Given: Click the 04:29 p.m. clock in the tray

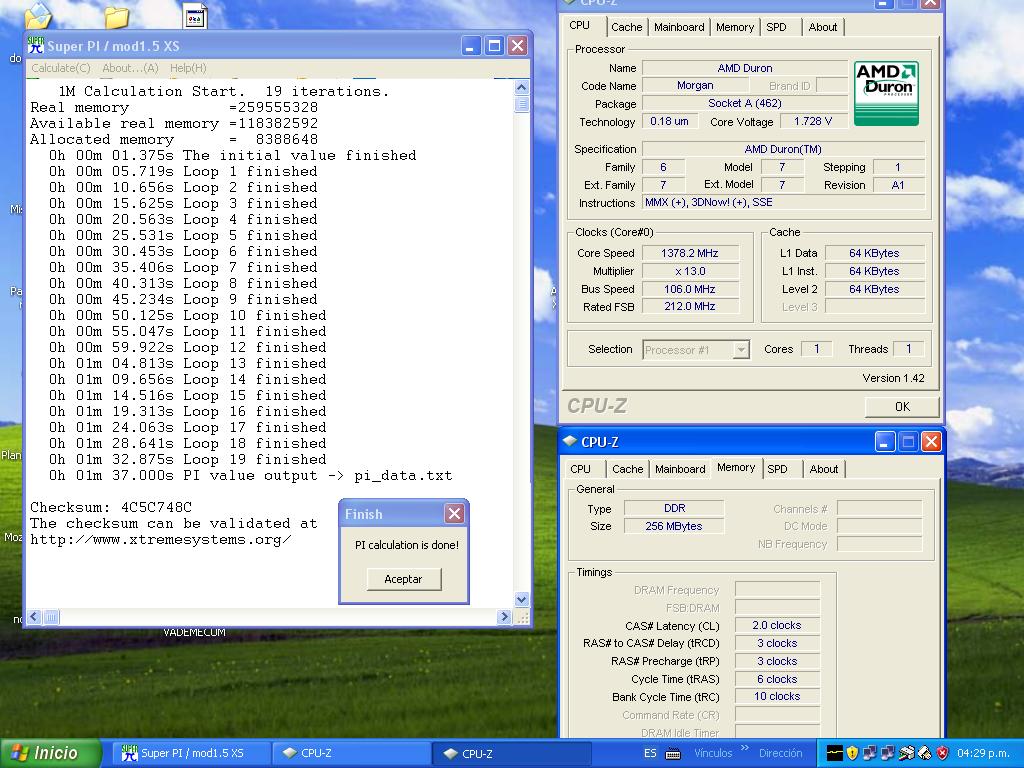Looking at the screenshot, I should click(x=983, y=753).
